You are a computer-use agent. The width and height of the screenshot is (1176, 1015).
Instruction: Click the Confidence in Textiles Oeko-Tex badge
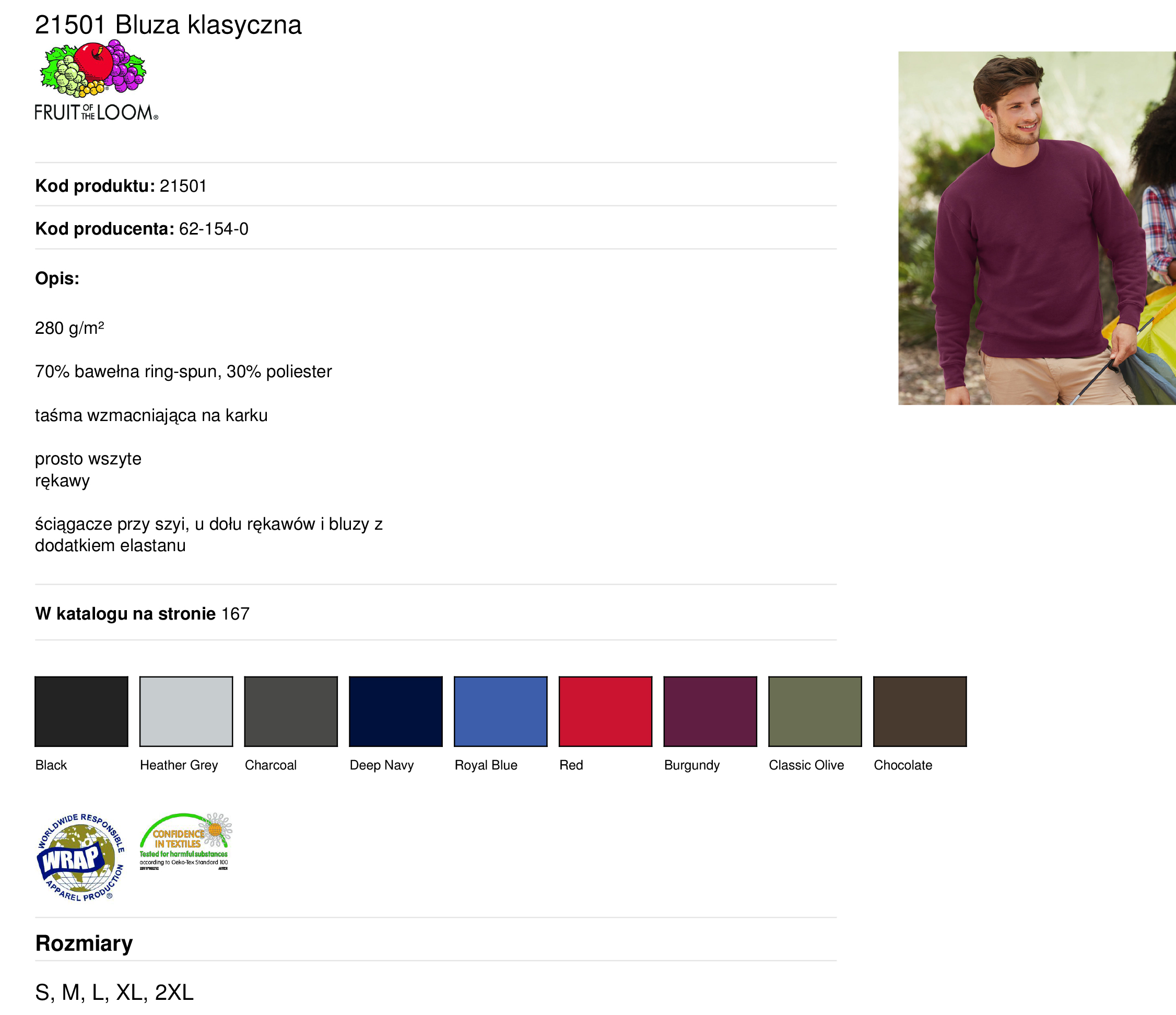tap(185, 842)
